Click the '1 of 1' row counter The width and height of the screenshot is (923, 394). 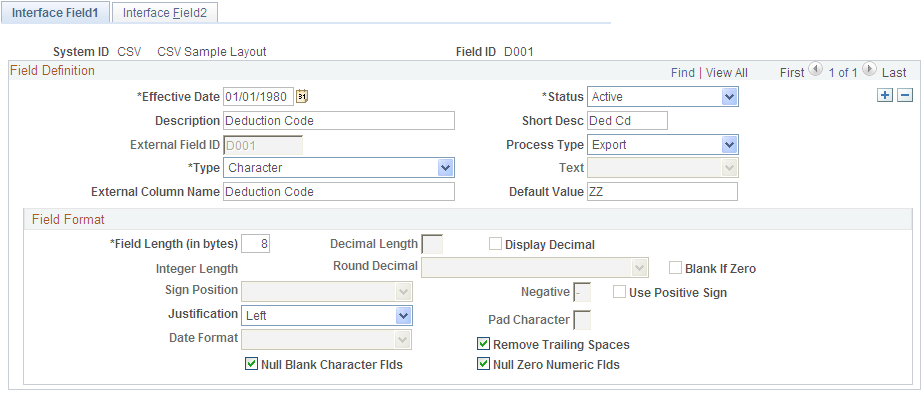coord(842,72)
